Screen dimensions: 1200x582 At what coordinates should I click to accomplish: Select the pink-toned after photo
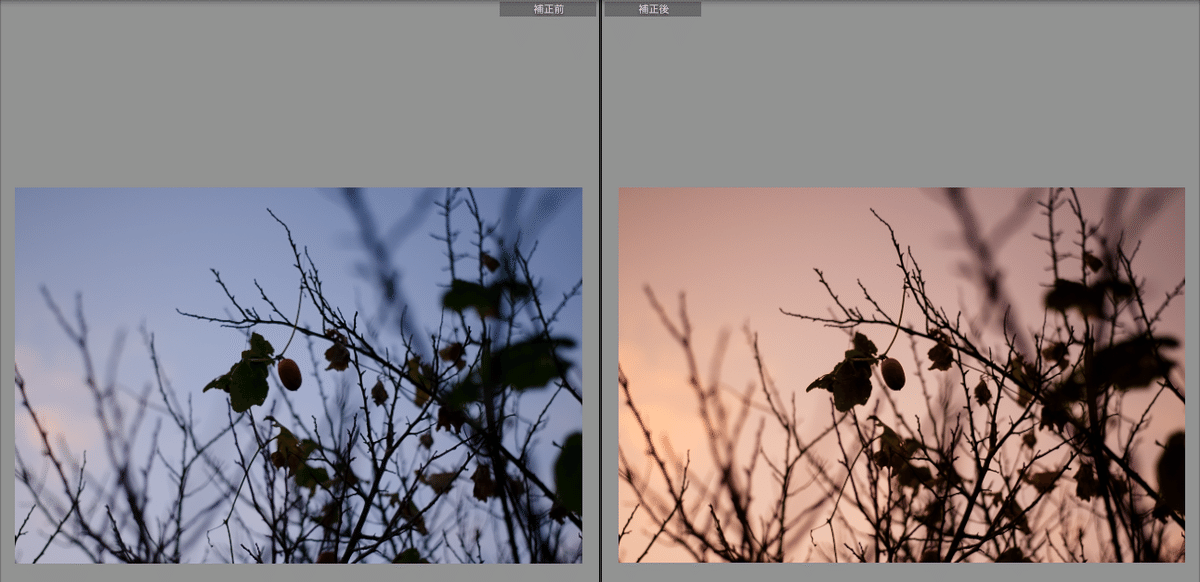pos(901,375)
